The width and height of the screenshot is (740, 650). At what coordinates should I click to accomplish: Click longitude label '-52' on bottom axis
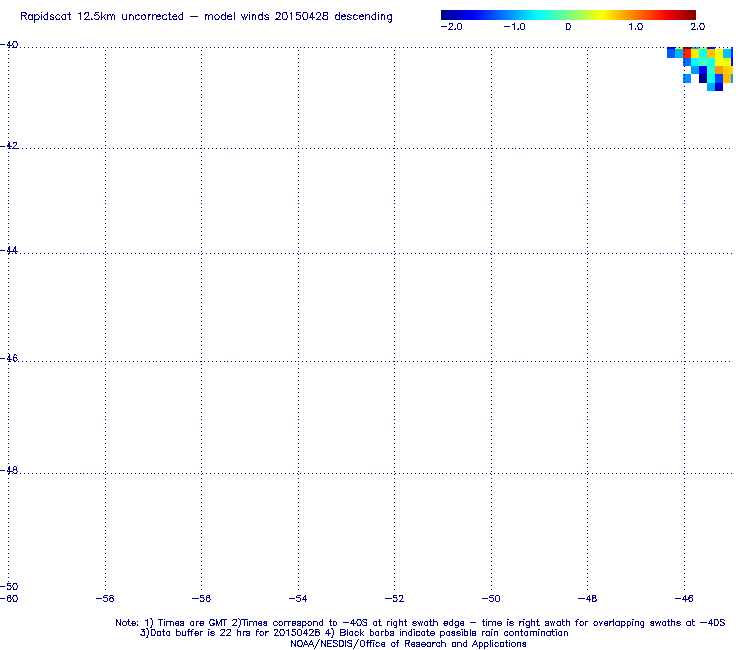point(395,599)
